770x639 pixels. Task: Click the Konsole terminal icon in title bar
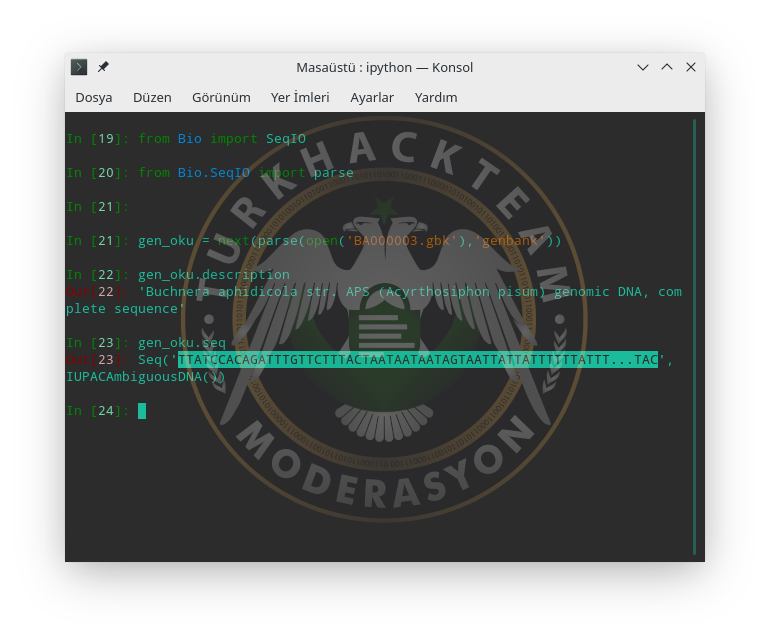tap(79, 67)
